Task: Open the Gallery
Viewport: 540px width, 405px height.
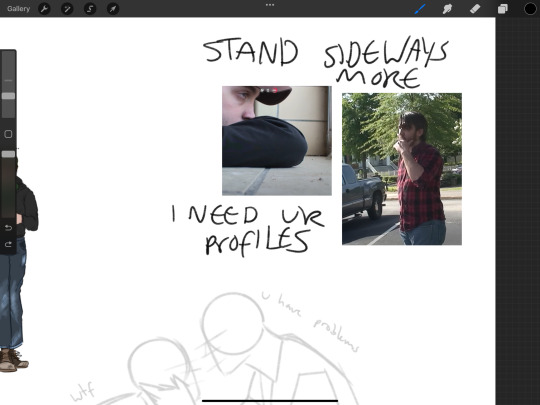Action: click(18, 9)
